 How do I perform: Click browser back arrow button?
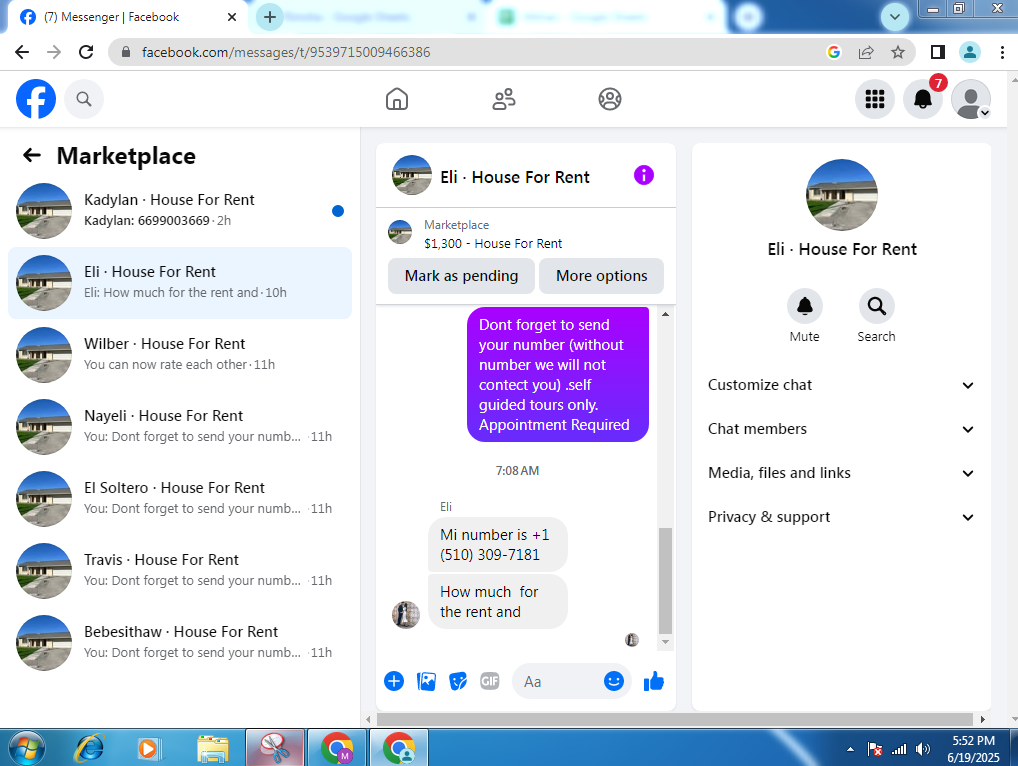pos(22,52)
